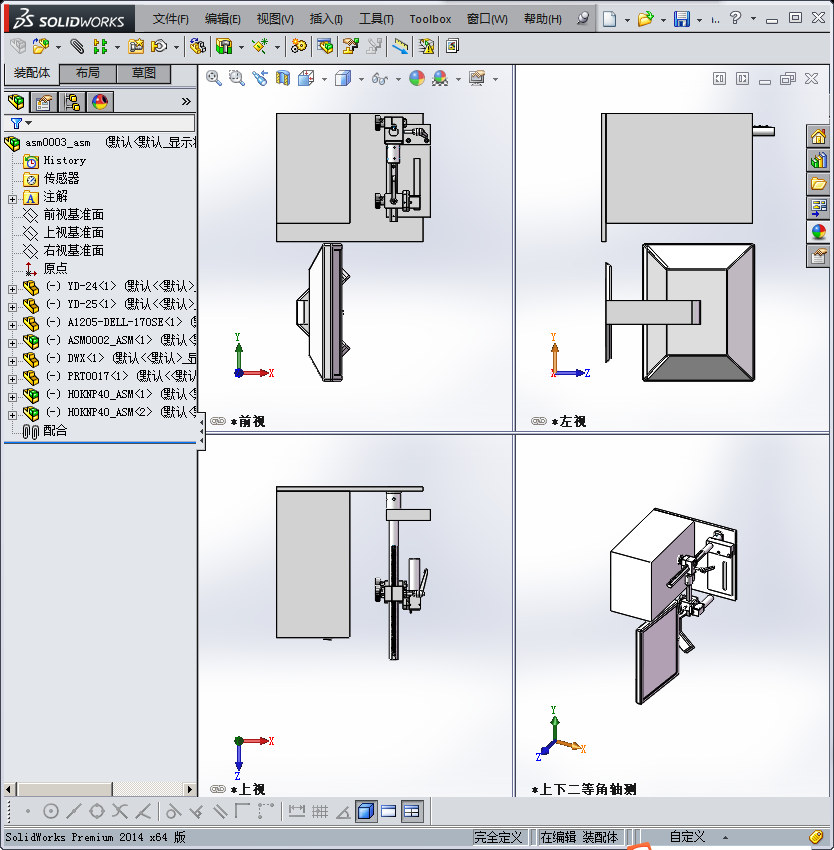Click the Section View icon
834x850 pixels.
tap(283, 79)
